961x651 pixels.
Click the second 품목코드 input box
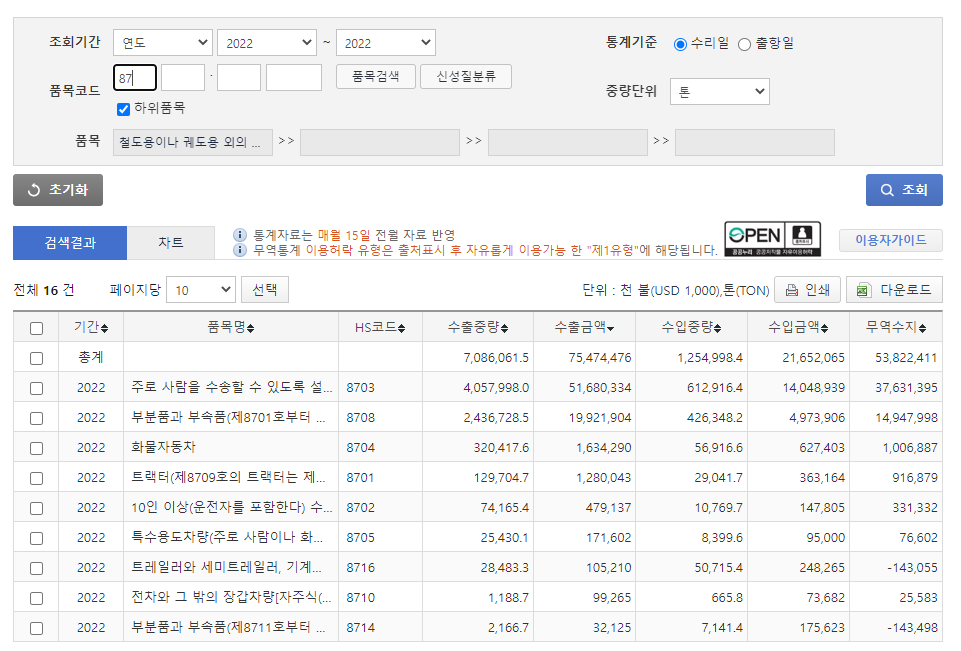pyautogui.click(x=183, y=78)
